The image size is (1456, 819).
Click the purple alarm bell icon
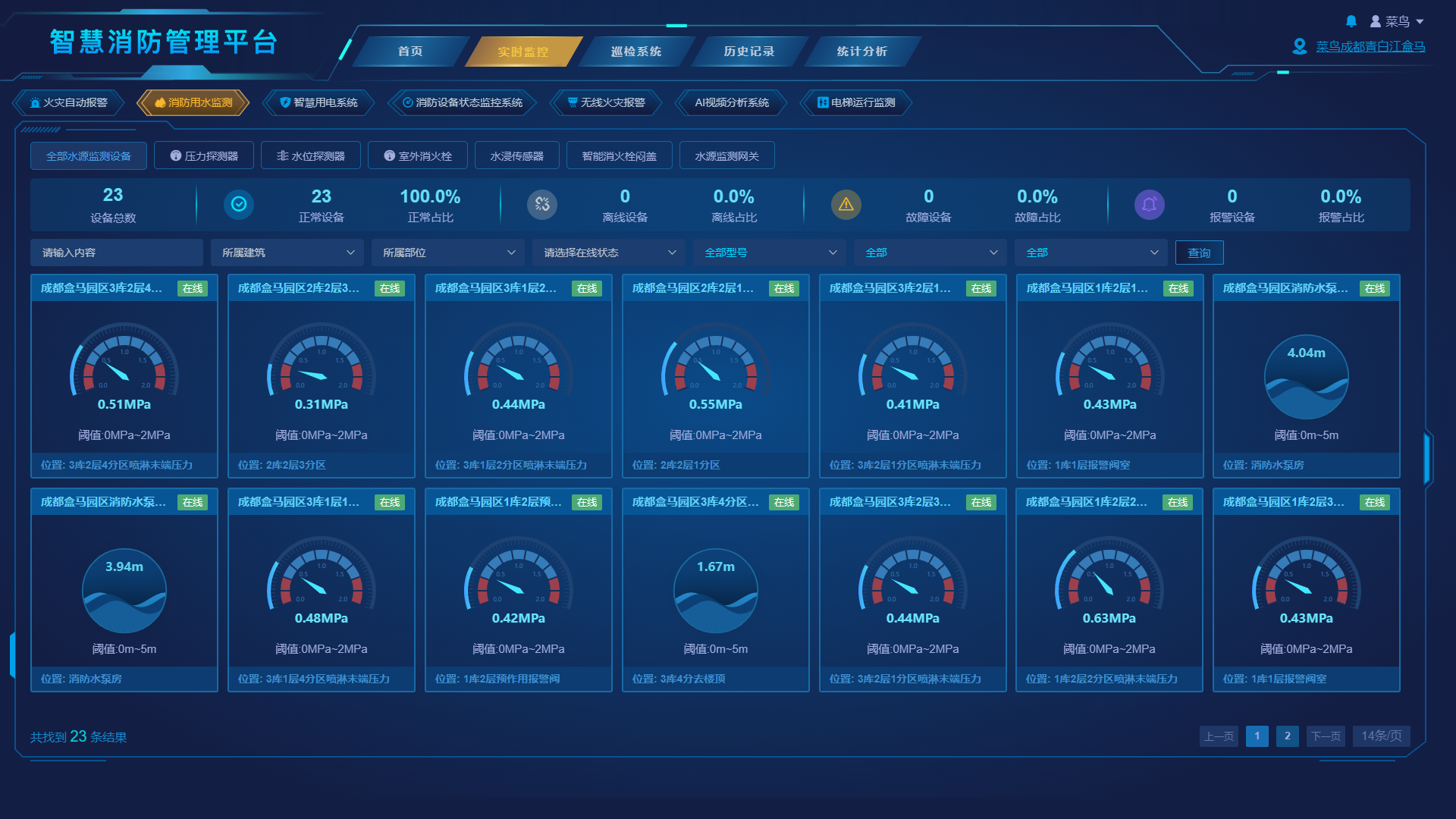pos(1149,204)
